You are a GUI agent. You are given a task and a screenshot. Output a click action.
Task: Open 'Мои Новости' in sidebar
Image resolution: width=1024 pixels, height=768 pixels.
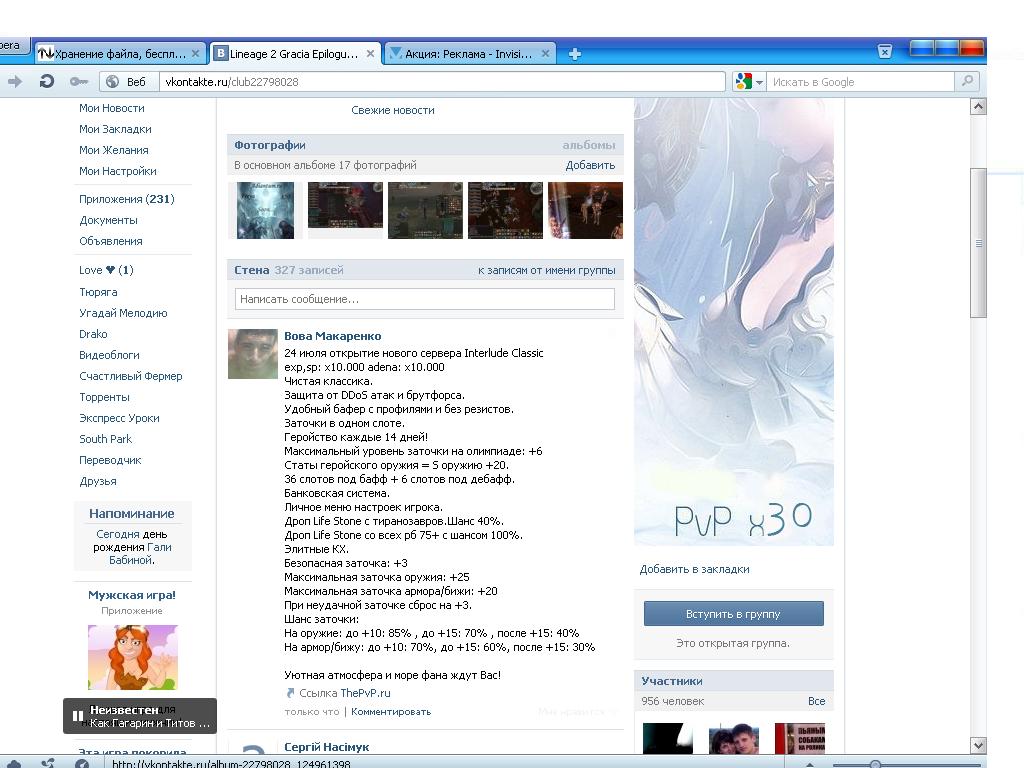112,108
